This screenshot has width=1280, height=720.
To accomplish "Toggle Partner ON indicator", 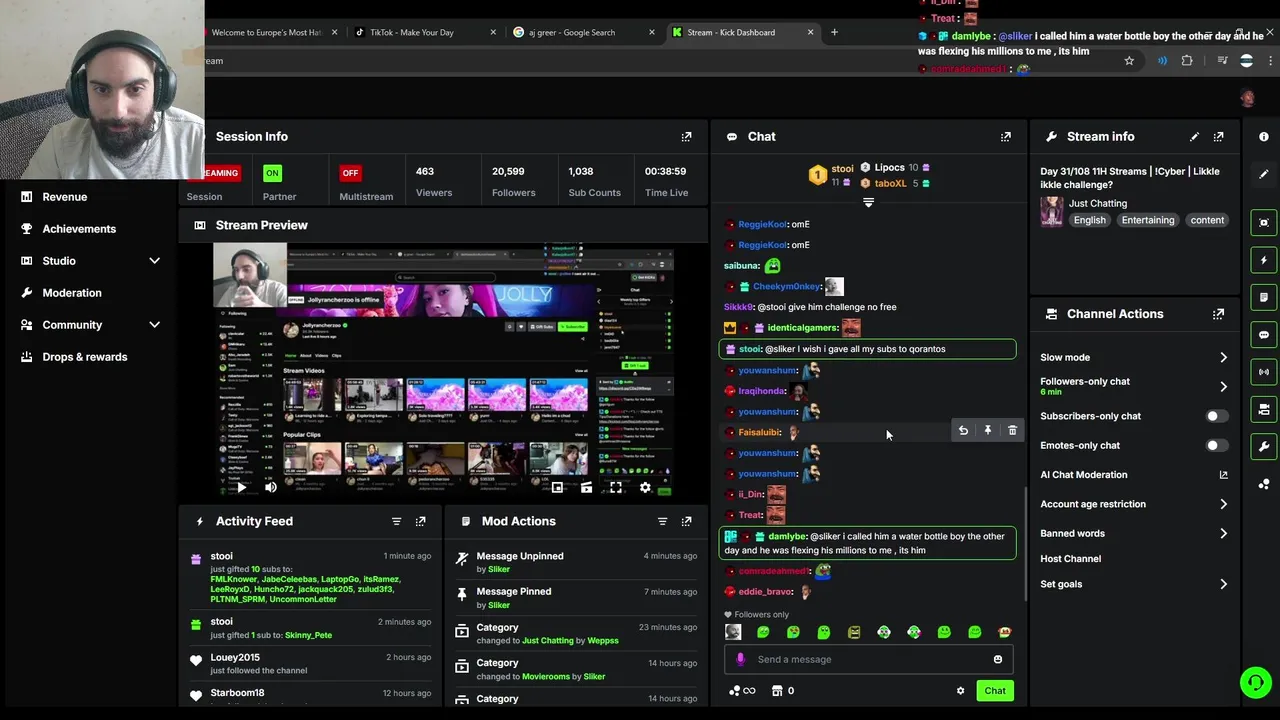I will click(272, 173).
